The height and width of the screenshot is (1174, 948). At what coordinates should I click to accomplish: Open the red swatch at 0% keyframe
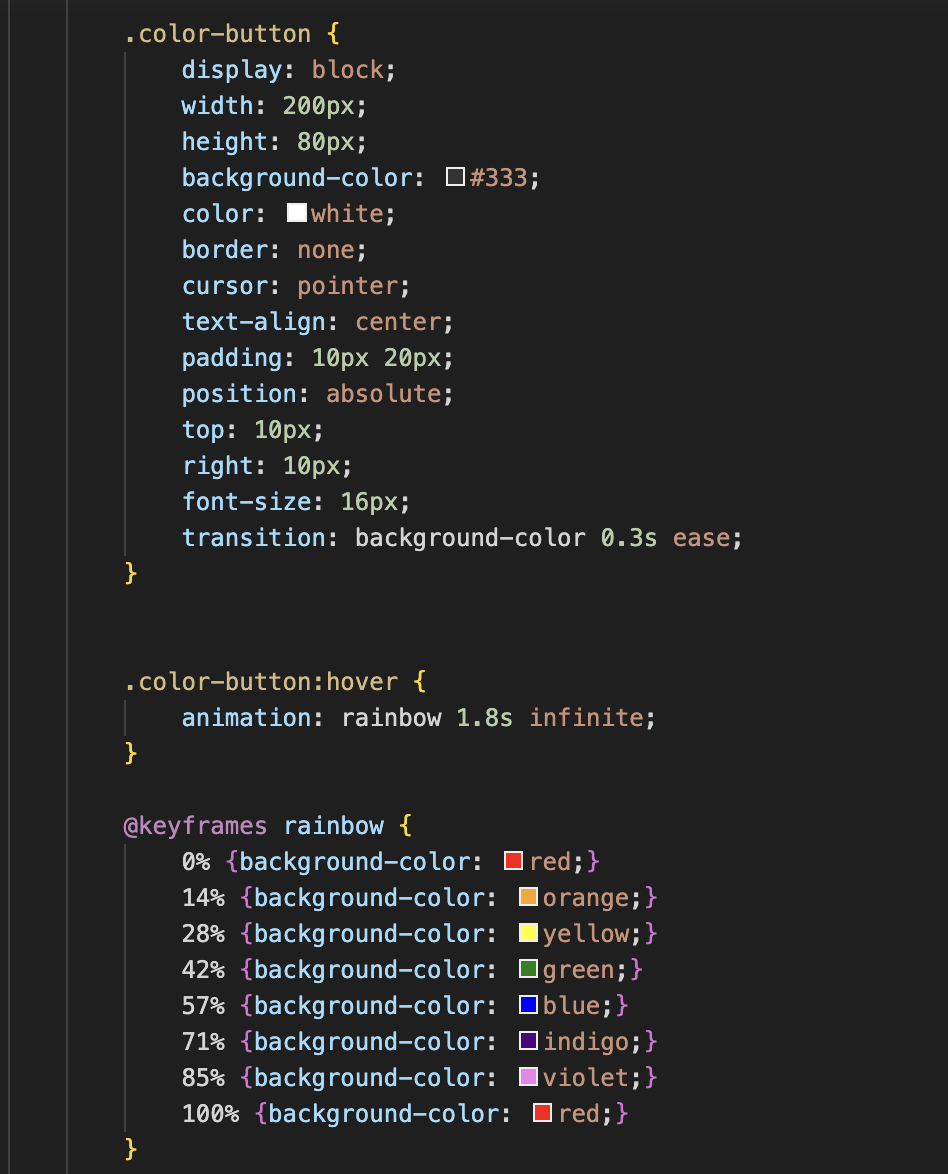(514, 862)
